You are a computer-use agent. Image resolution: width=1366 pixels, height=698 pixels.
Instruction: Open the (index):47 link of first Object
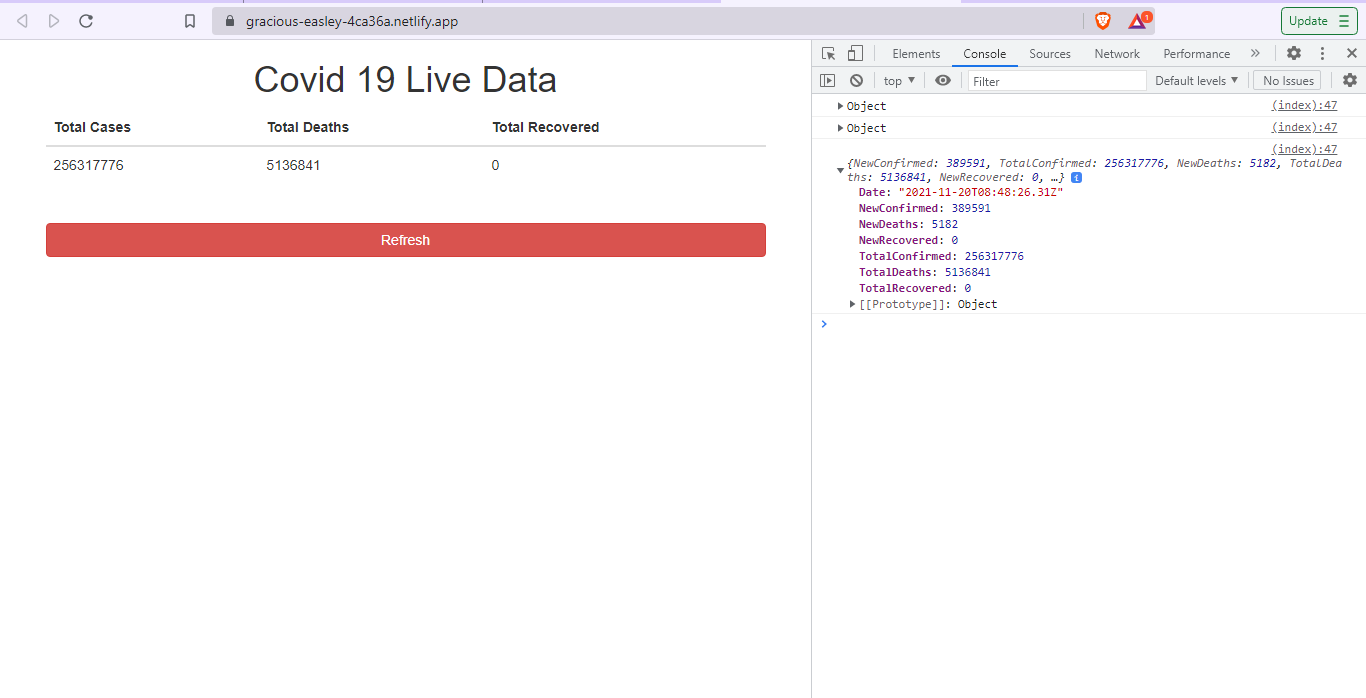[x=1304, y=105]
